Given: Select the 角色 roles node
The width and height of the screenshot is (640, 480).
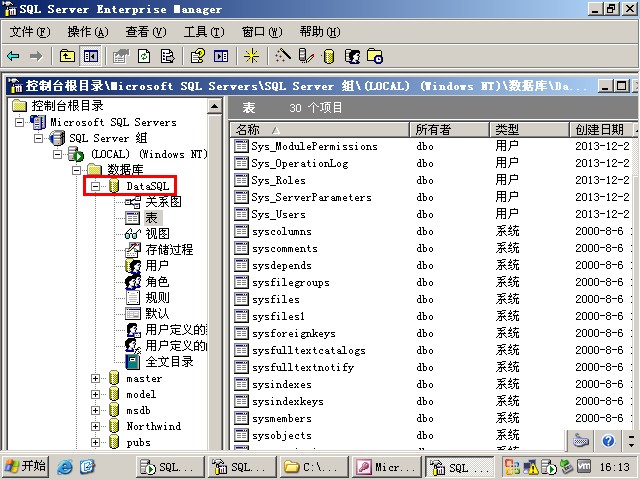Looking at the screenshot, I should click(x=157, y=282).
